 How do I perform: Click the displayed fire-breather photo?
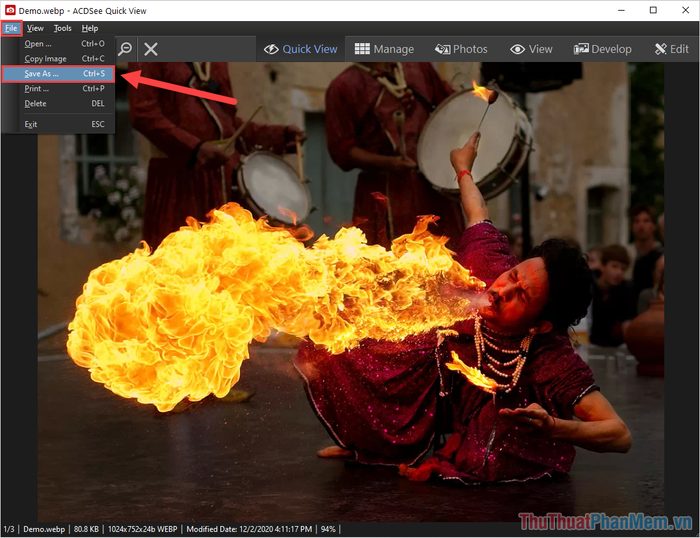[350, 292]
